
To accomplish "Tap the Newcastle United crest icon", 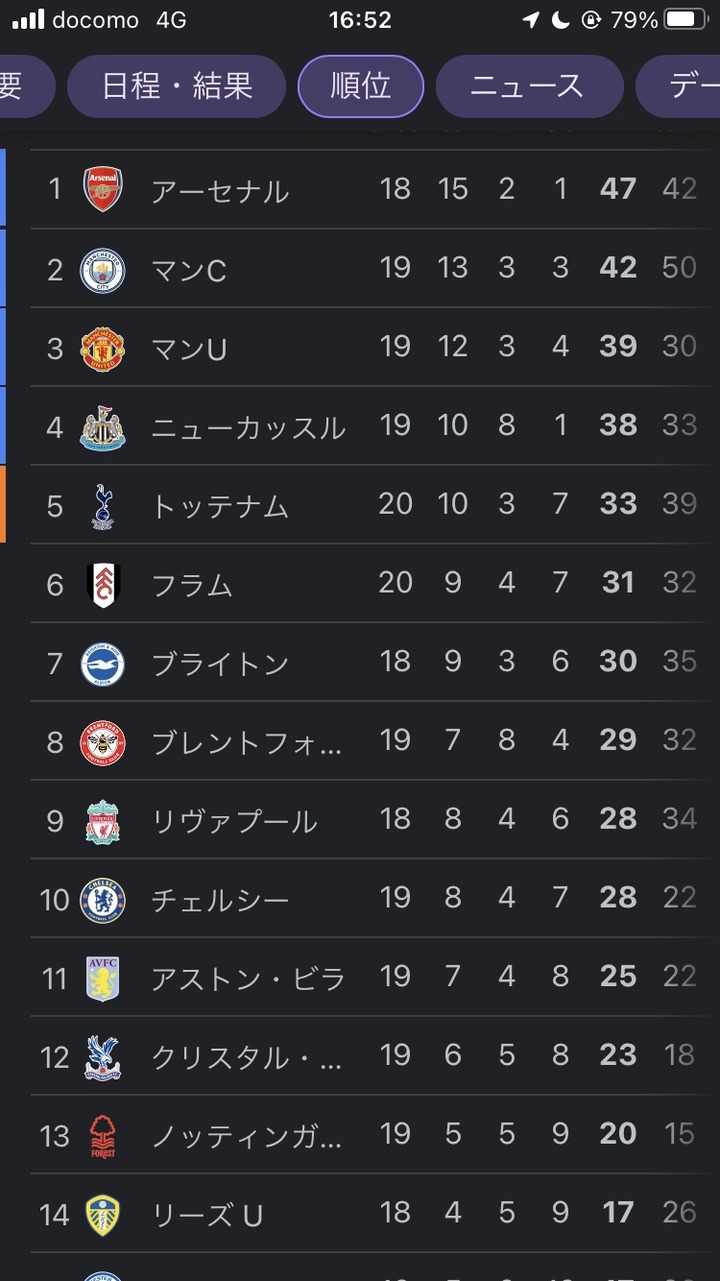I will tap(103, 427).
